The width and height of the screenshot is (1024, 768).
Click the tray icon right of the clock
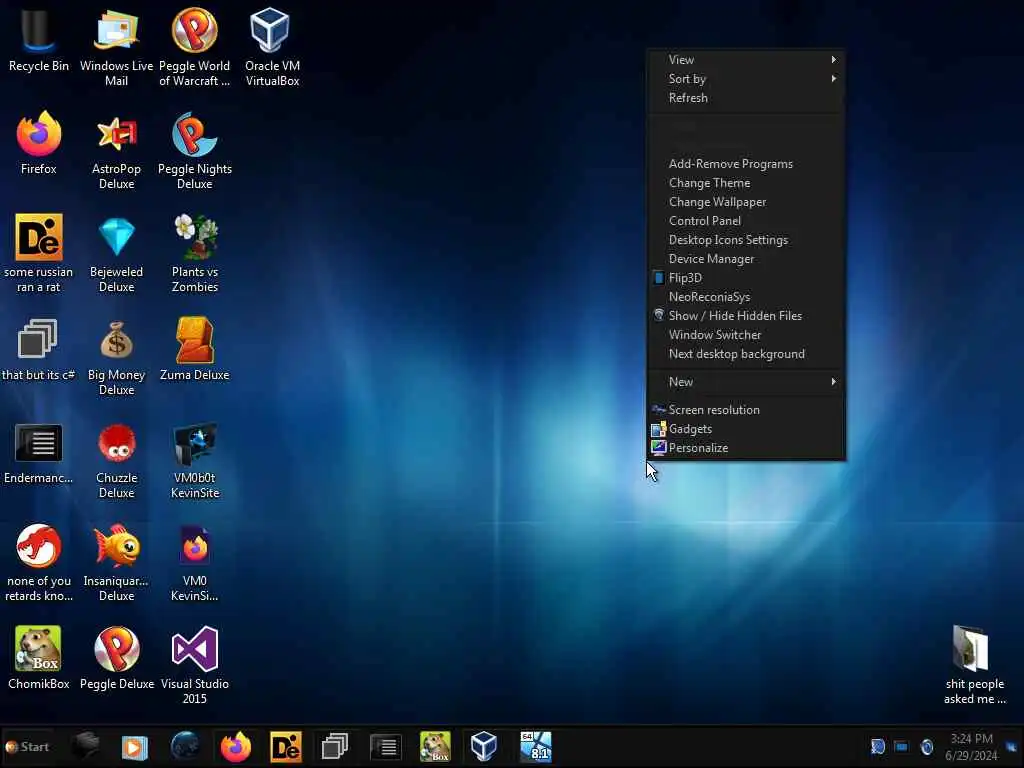1012,746
